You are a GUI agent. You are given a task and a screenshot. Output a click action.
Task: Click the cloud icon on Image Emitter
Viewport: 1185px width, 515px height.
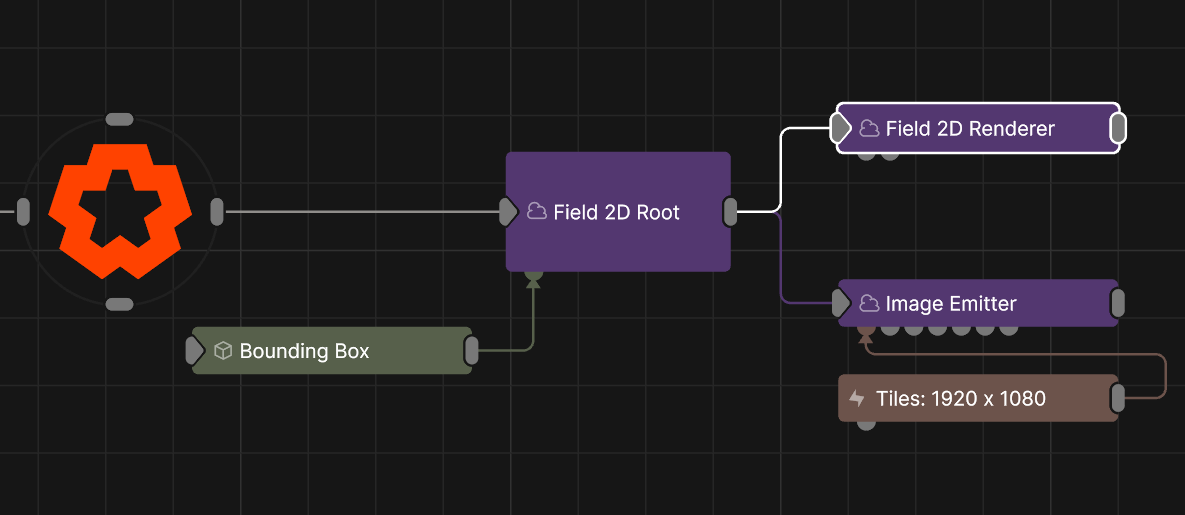pyautogui.click(x=869, y=303)
